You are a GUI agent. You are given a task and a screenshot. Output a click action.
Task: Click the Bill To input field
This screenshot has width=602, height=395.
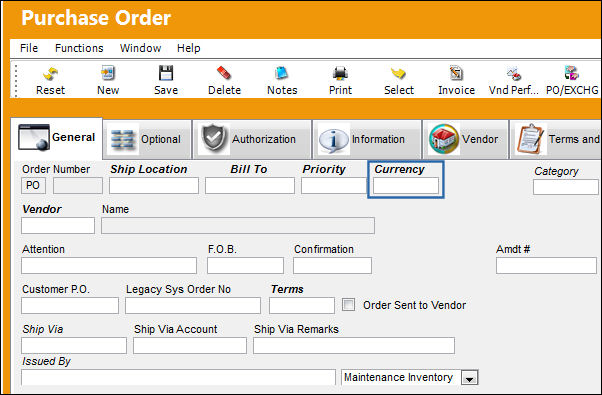250,186
